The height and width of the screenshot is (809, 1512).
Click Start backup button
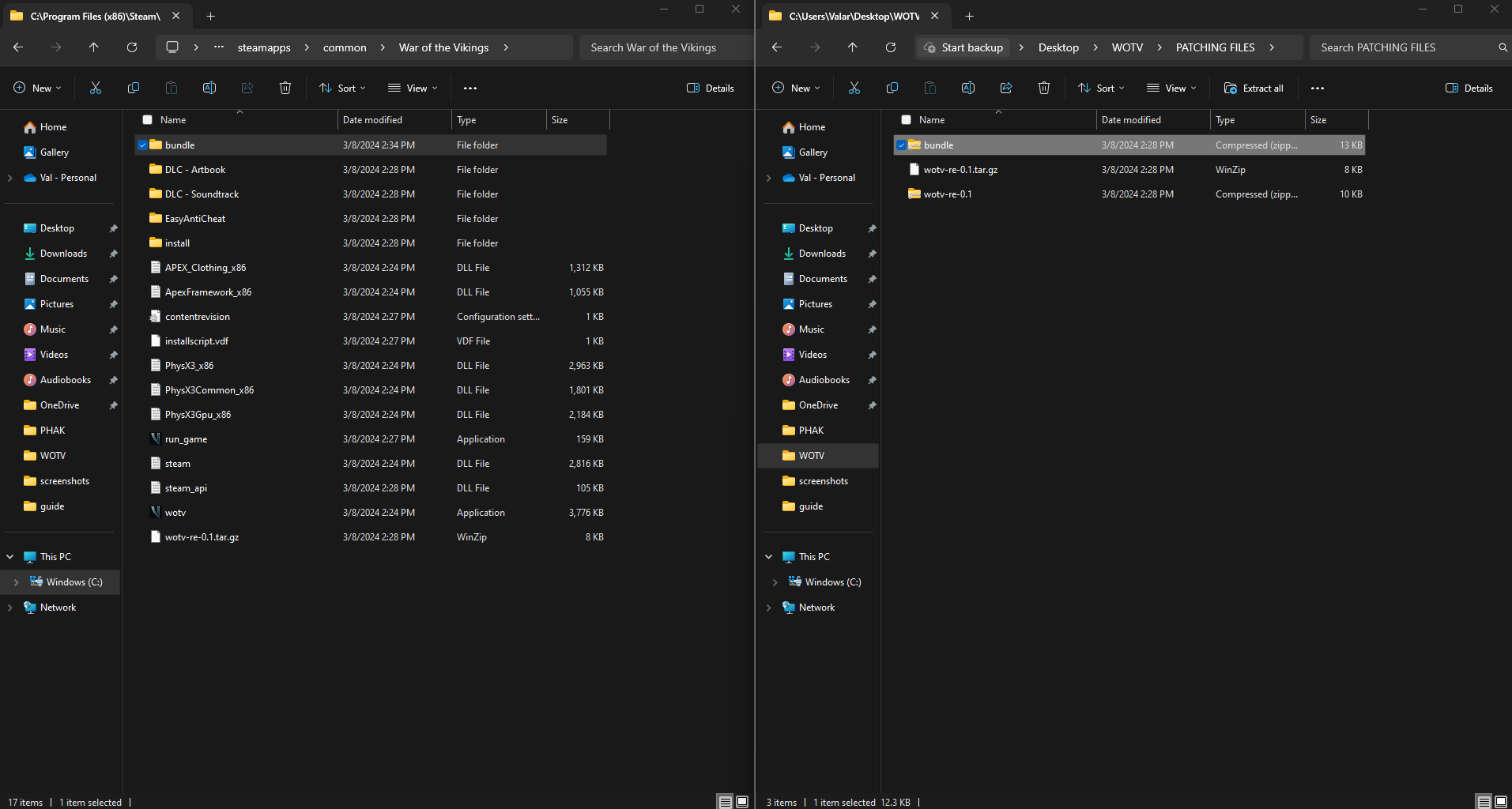tap(963, 47)
